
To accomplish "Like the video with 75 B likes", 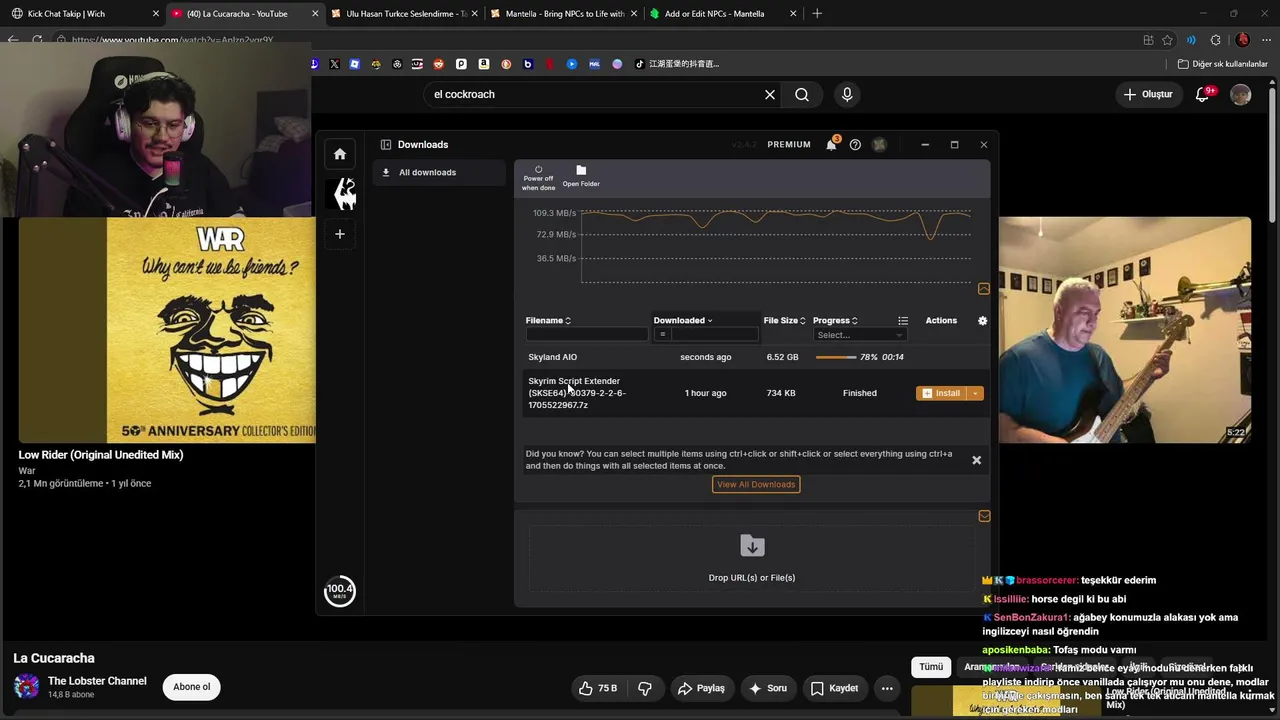I will pos(598,688).
